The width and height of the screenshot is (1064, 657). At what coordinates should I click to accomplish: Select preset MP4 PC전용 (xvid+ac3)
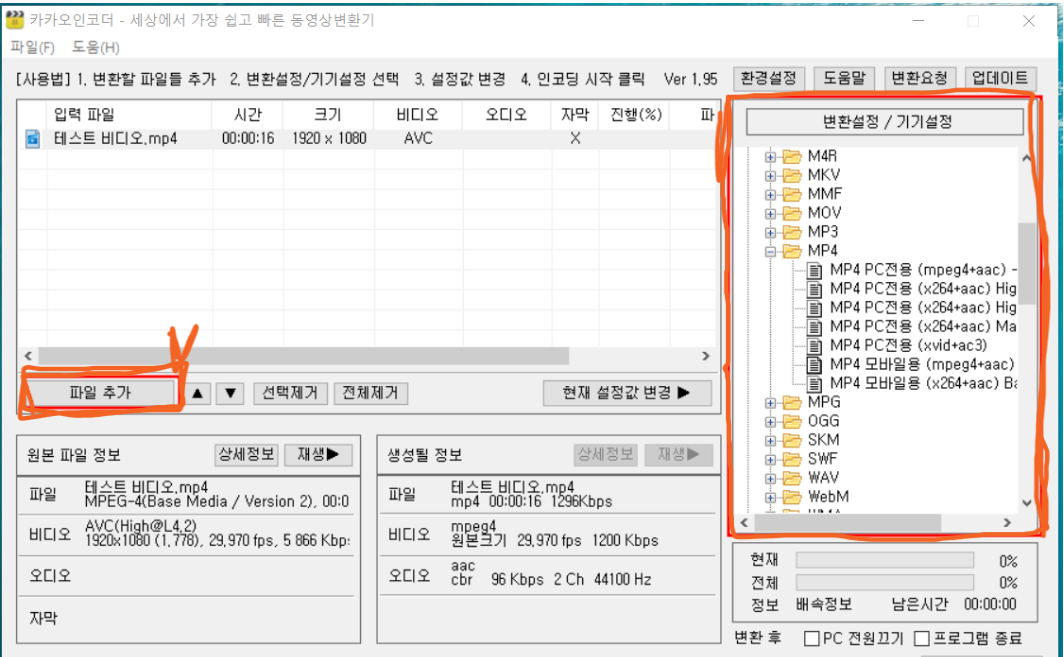[x=909, y=345]
